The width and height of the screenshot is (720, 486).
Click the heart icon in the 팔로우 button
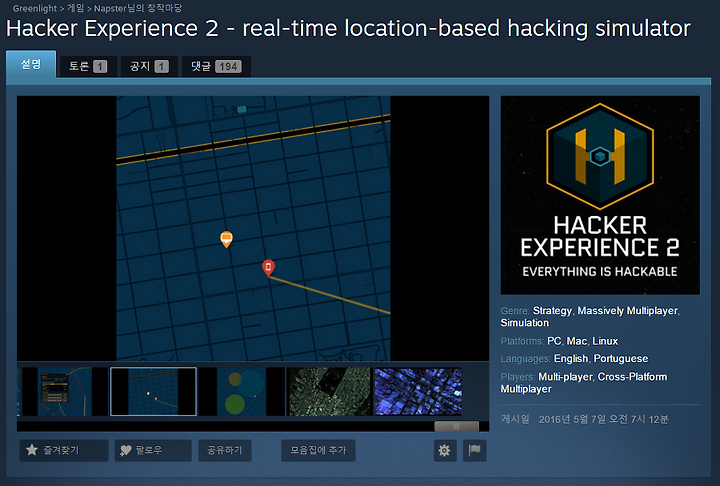(x=125, y=450)
